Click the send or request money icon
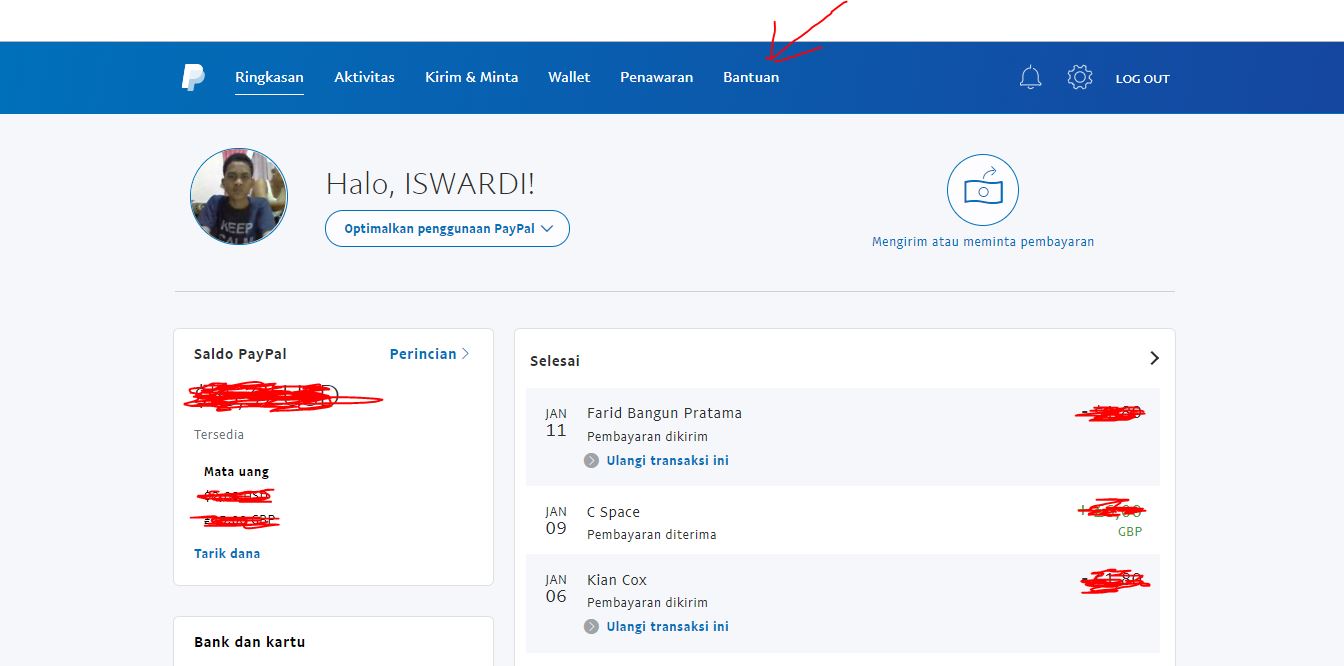The height and width of the screenshot is (666, 1344). tap(983, 190)
